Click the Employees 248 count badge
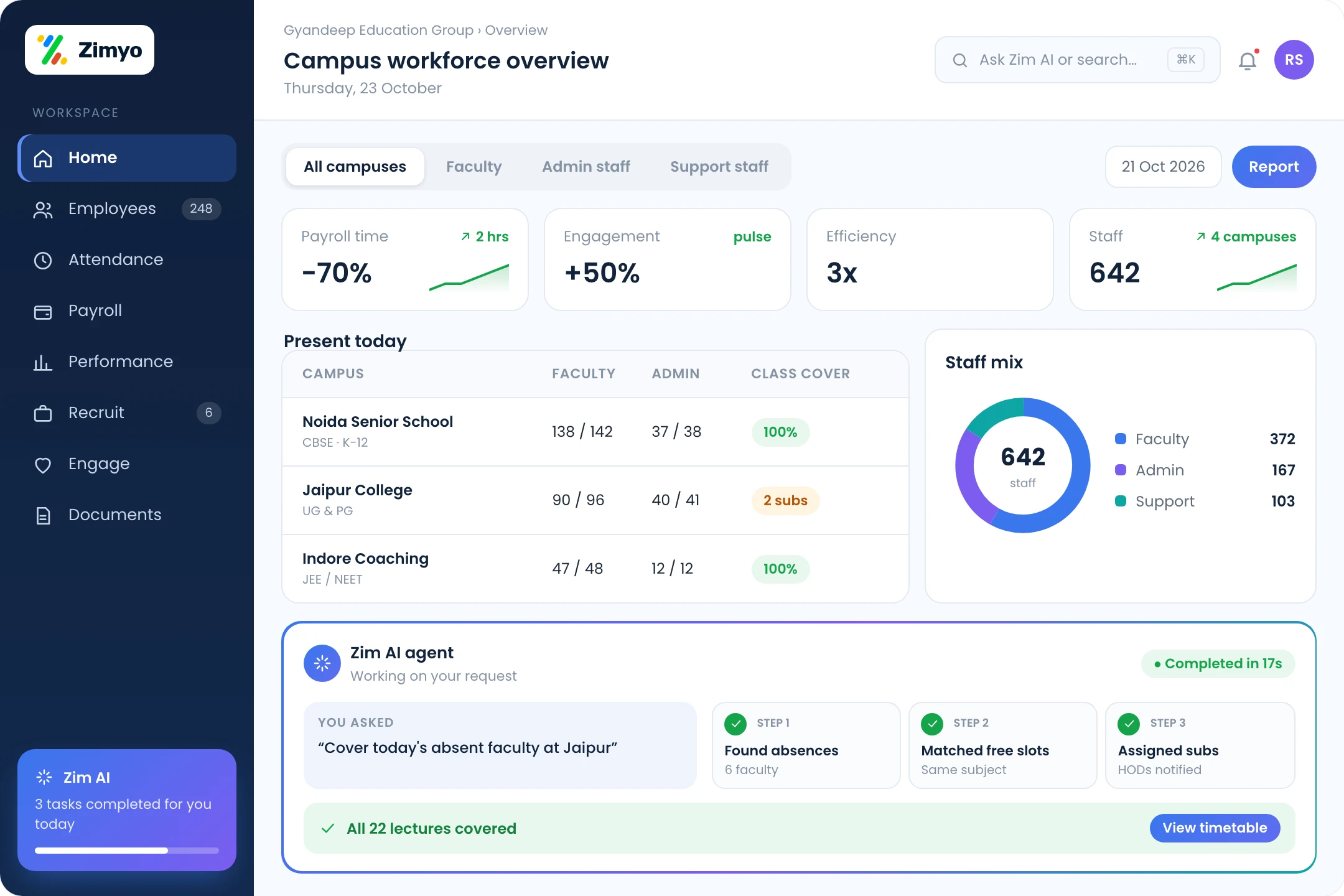 [201, 209]
